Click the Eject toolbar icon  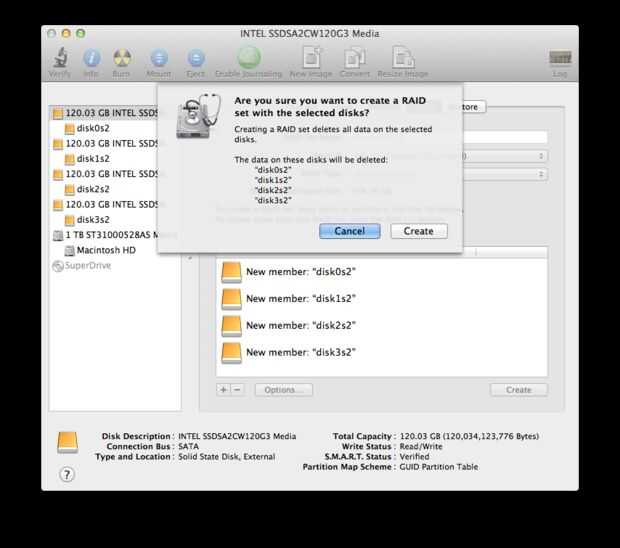pyautogui.click(x=196, y=62)
